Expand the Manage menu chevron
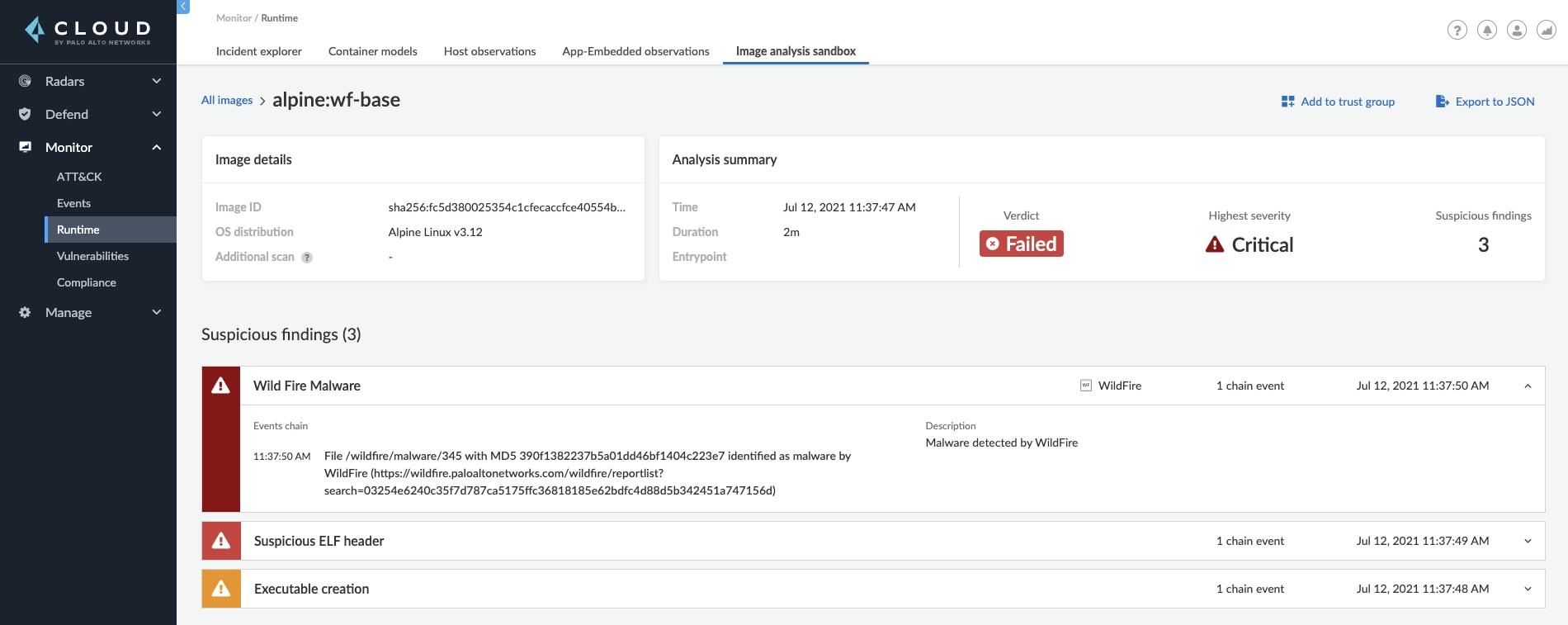The width and height of the screenshot is (1568, 625). (157, 312)
